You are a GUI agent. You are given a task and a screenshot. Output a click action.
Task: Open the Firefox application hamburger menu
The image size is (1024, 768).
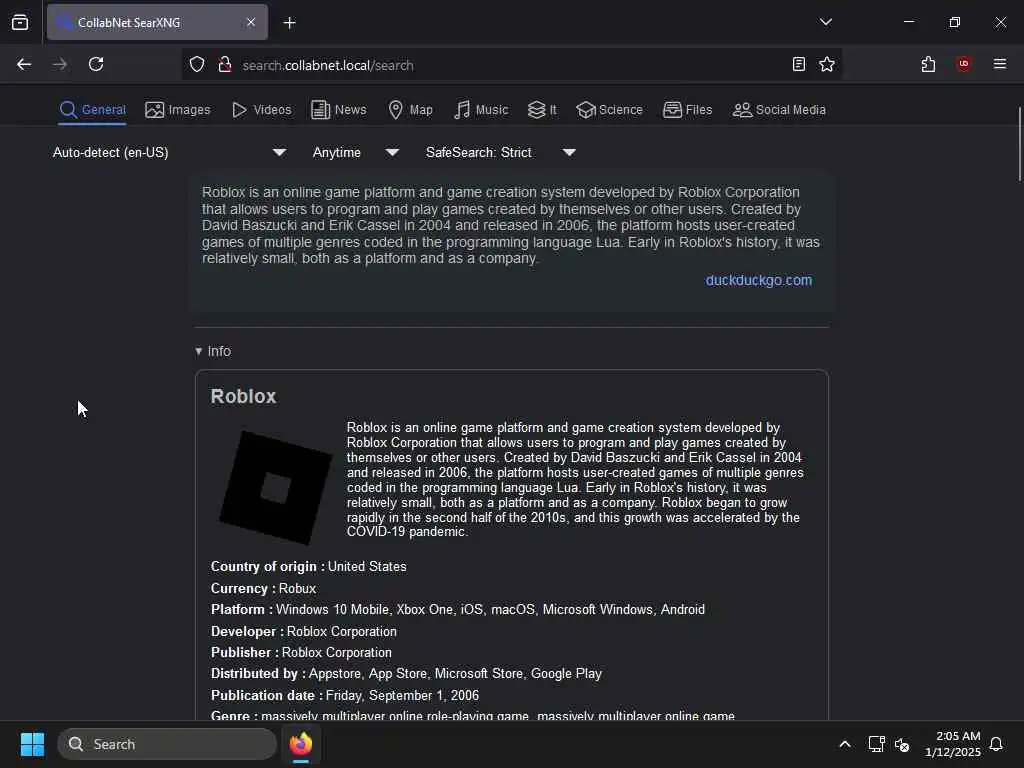[1000, 64]
